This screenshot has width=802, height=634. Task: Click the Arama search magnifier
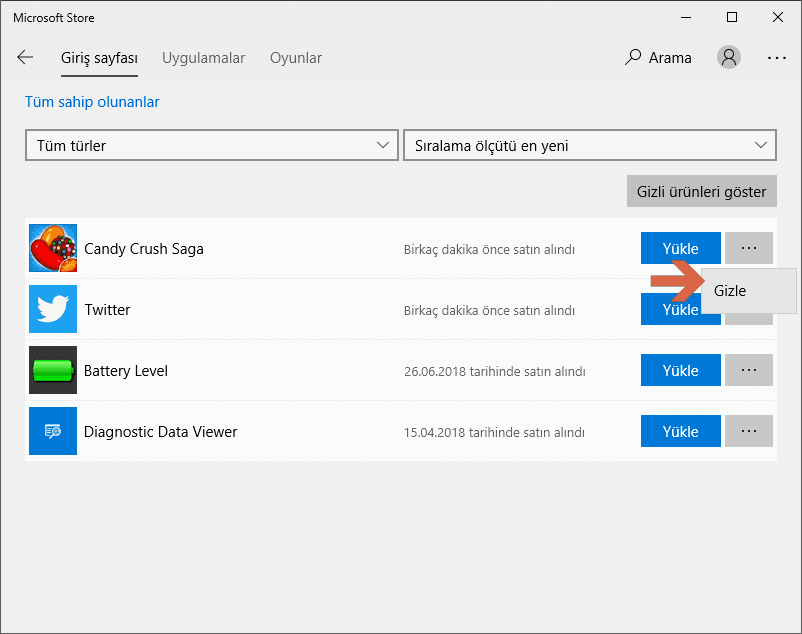pos(633,57)
